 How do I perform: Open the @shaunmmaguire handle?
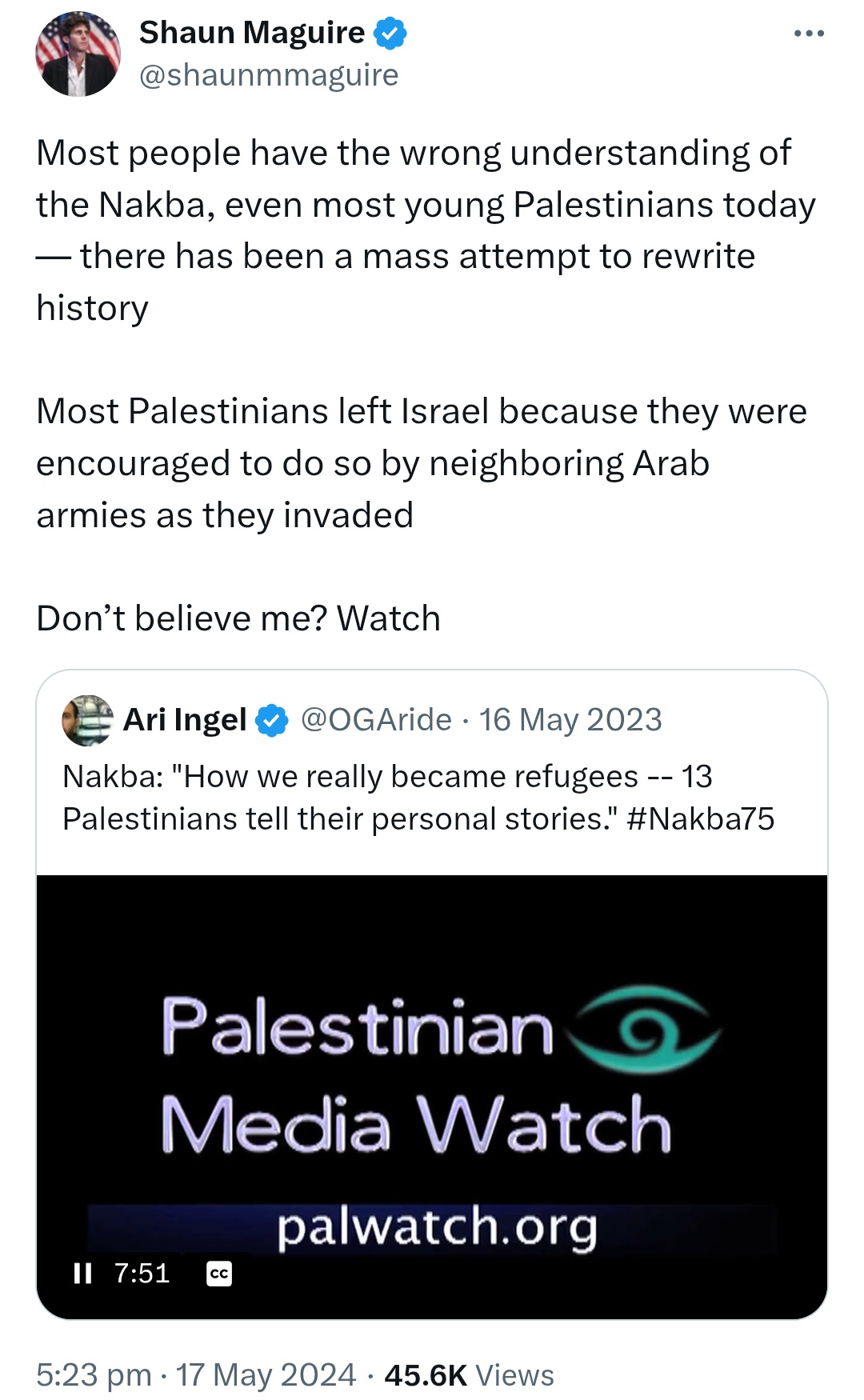[x=269, y=75]
